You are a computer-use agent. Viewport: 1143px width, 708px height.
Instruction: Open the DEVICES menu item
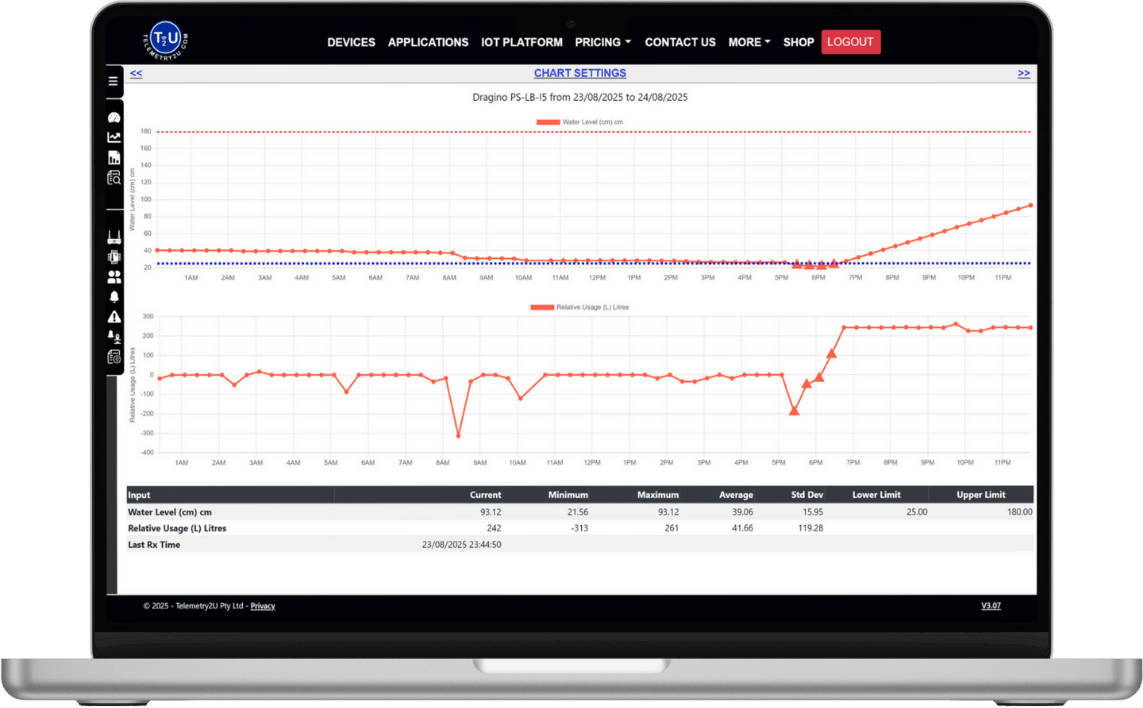tap(351, 42)
